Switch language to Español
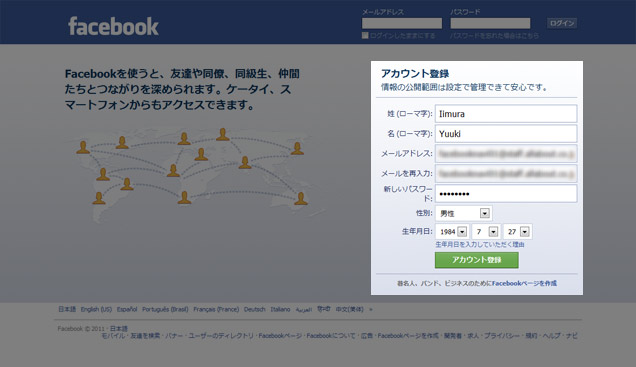This screenshot has height=367, width=636. point(127,309)
